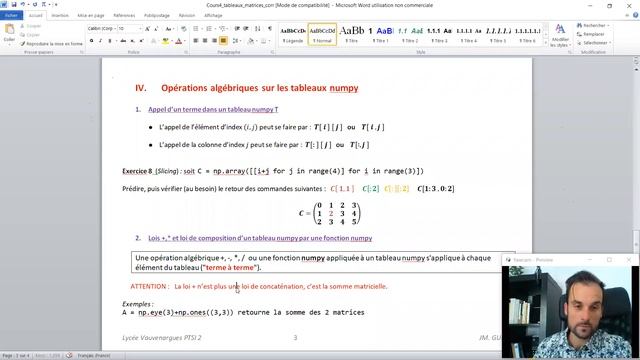640x360 pixels.
Task: Toggle bold formatting
Action: coord(91,41)
